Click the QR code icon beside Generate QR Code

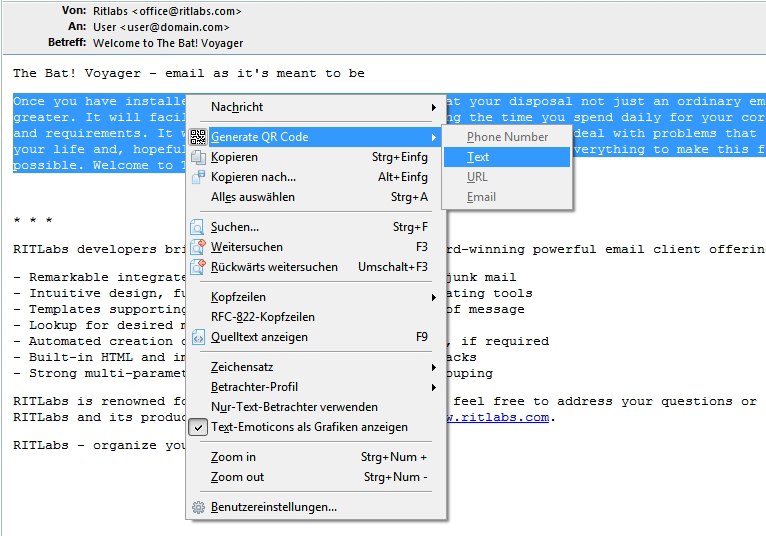(x=198, y=137)
